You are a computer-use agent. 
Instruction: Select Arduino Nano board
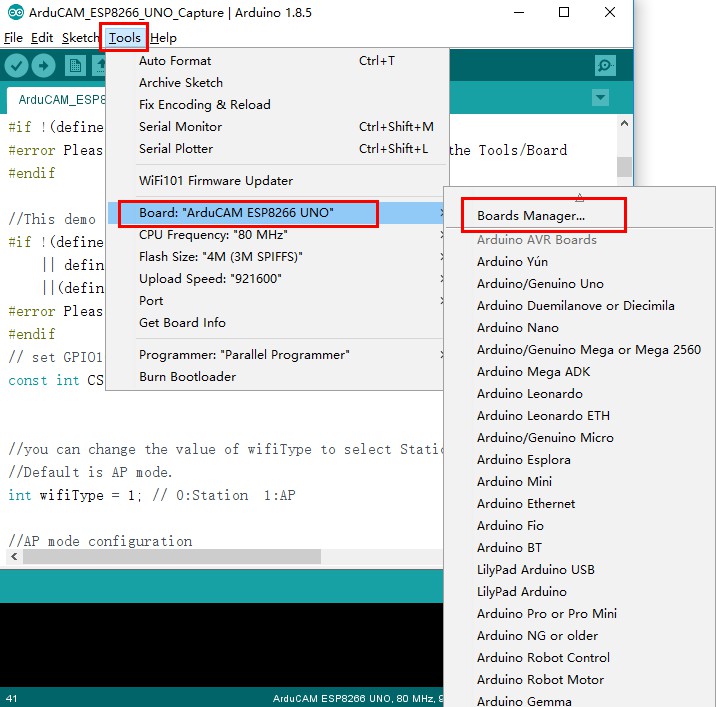(x=580, y=327)
